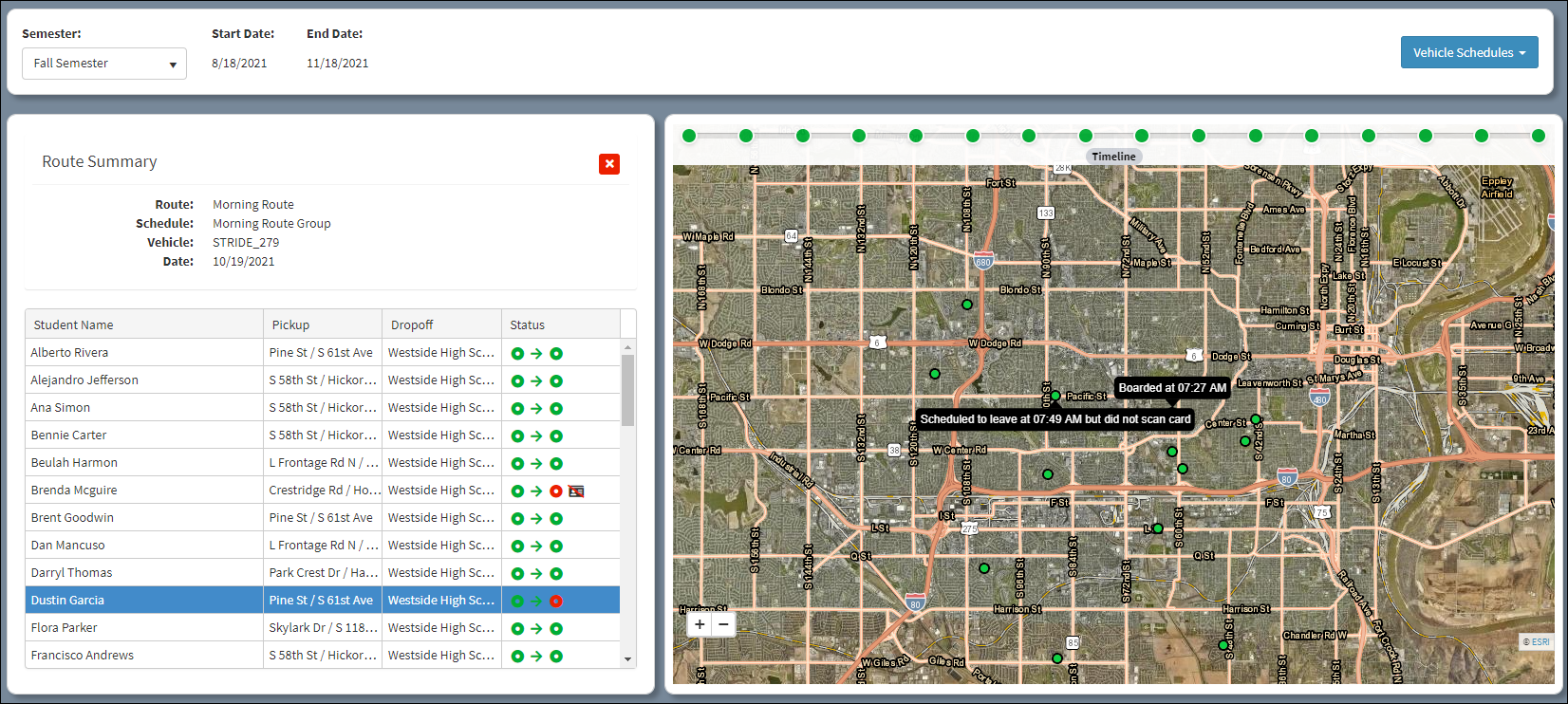Click the map stop marker near Pacific St
The width and height of the screenshot is (1568, 704).
(x=1055, y=396)
